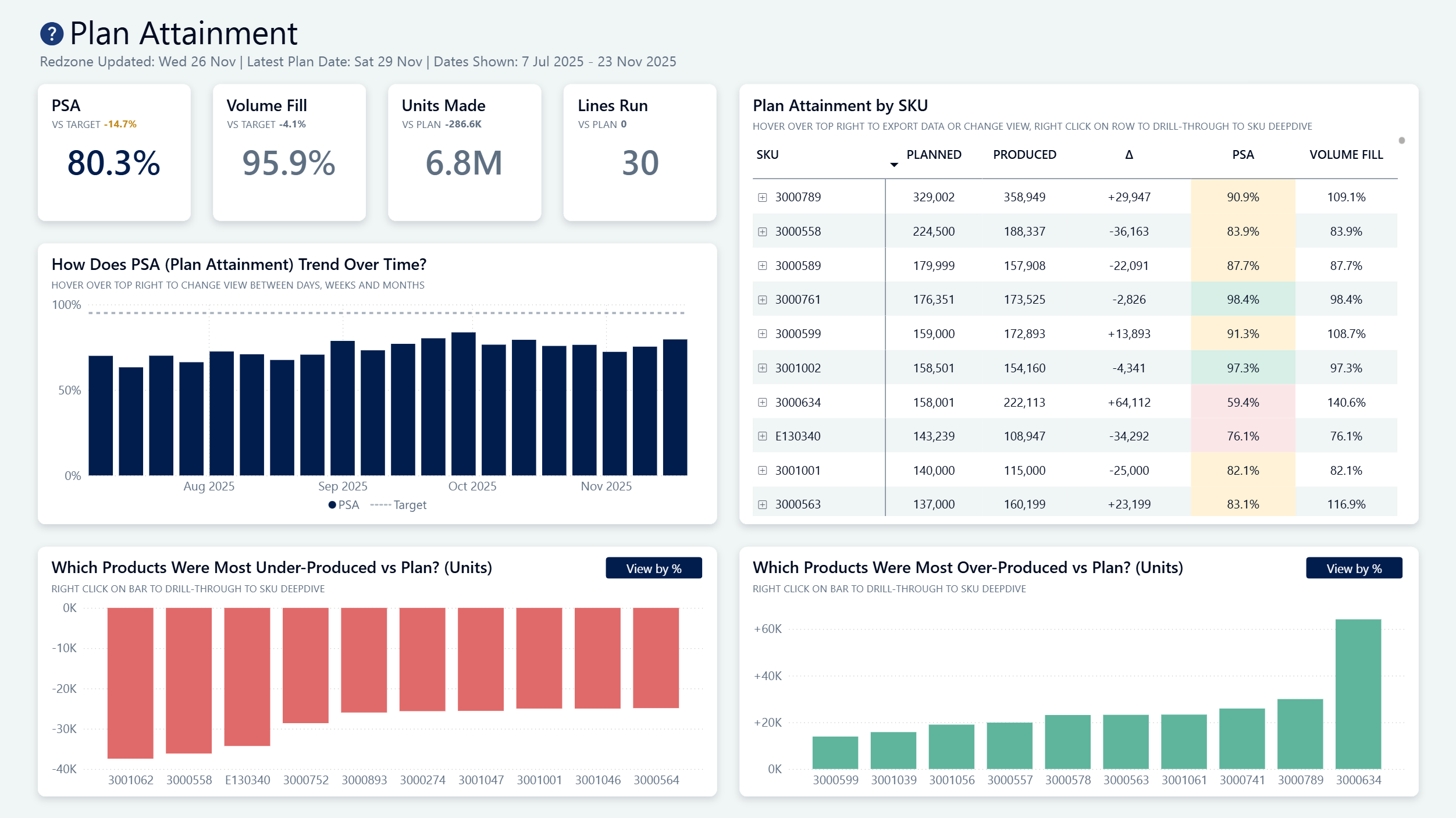Screen dimensions: 1456x818
Task: Click the 90.9% PSA highlighted cell for 3000789
Action: [x=1243, y=197]
